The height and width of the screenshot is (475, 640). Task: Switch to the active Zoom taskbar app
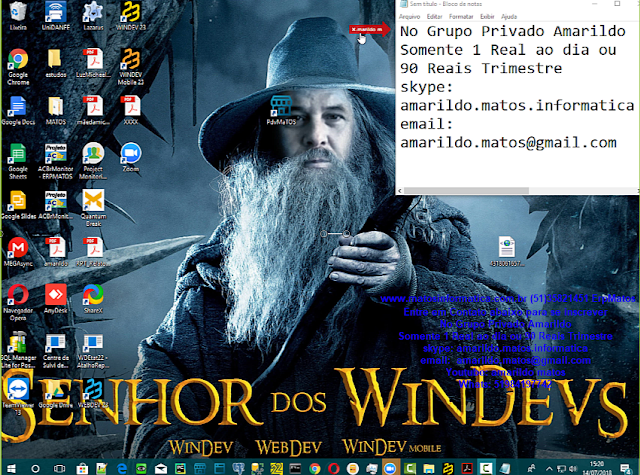pos(390,468)
